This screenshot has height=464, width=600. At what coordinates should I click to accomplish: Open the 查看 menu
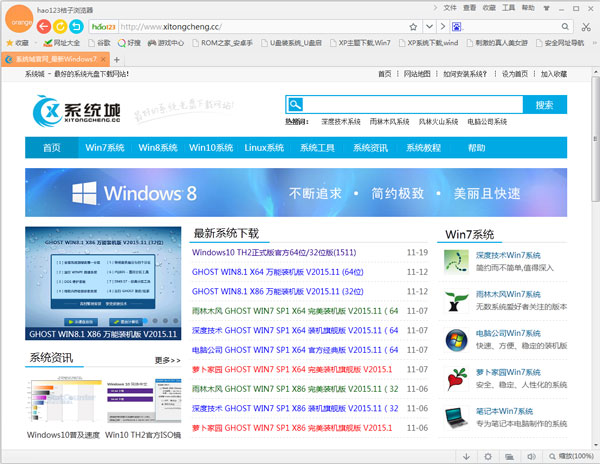(x=470, y=8)
